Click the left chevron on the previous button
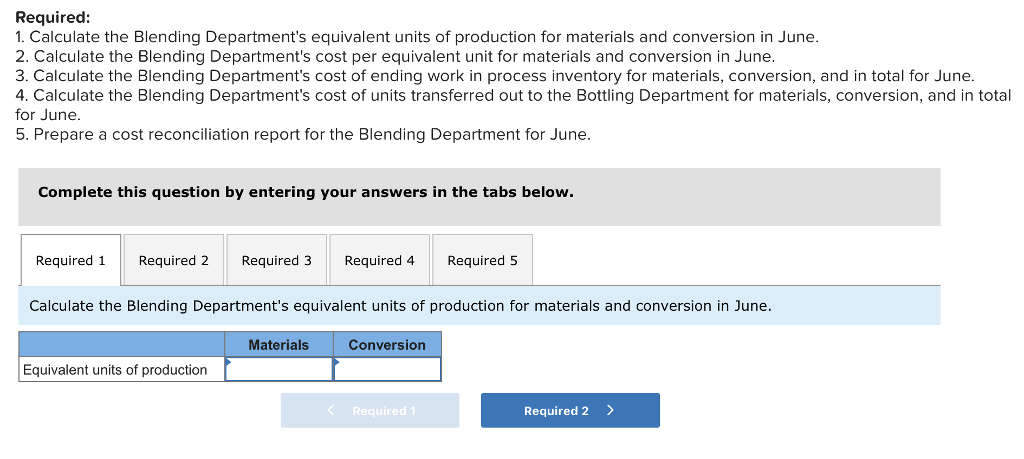1024x459 pixels. 331,411
